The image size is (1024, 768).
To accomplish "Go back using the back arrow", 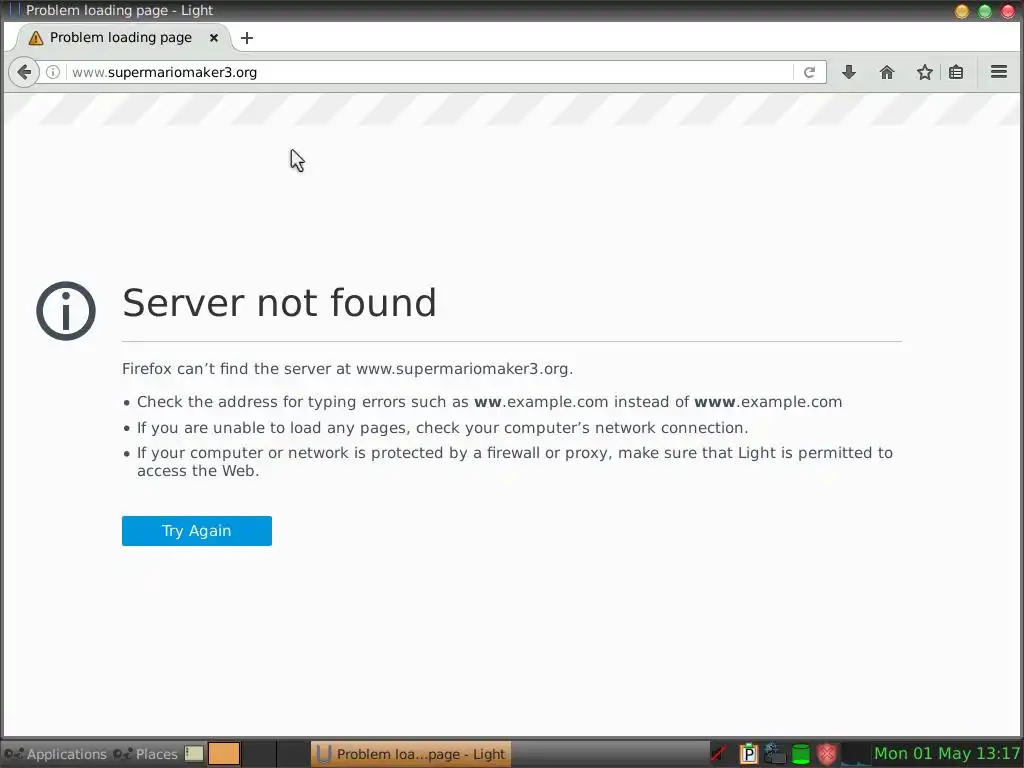I will [x=24, y=72].
